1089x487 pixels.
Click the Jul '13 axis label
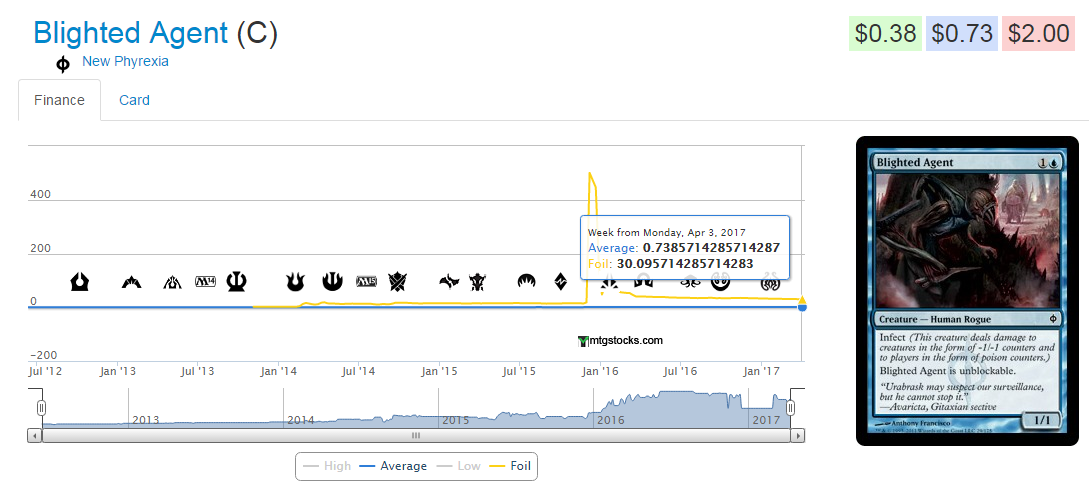198,371
